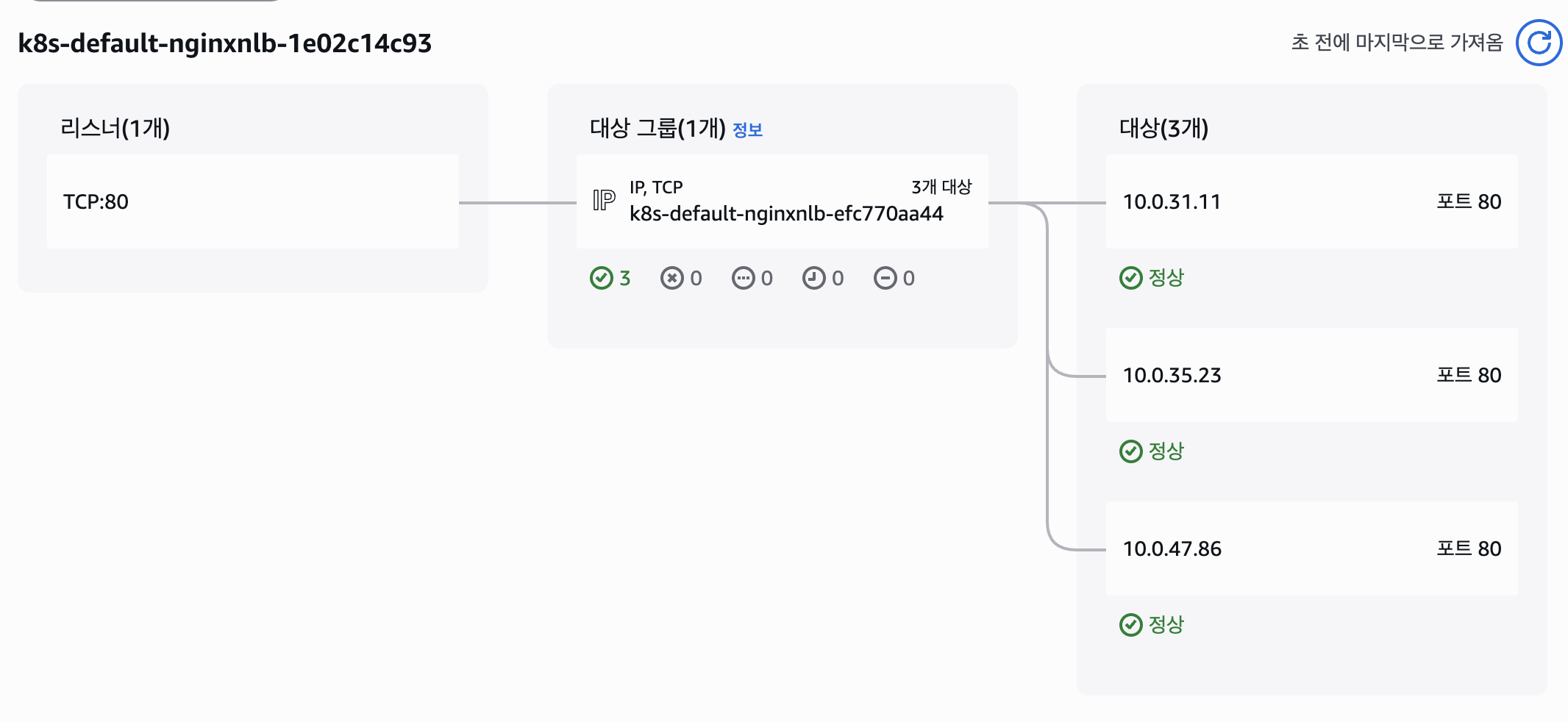
Task: Click the IP target type icon
Action: (x=604, y=200)
